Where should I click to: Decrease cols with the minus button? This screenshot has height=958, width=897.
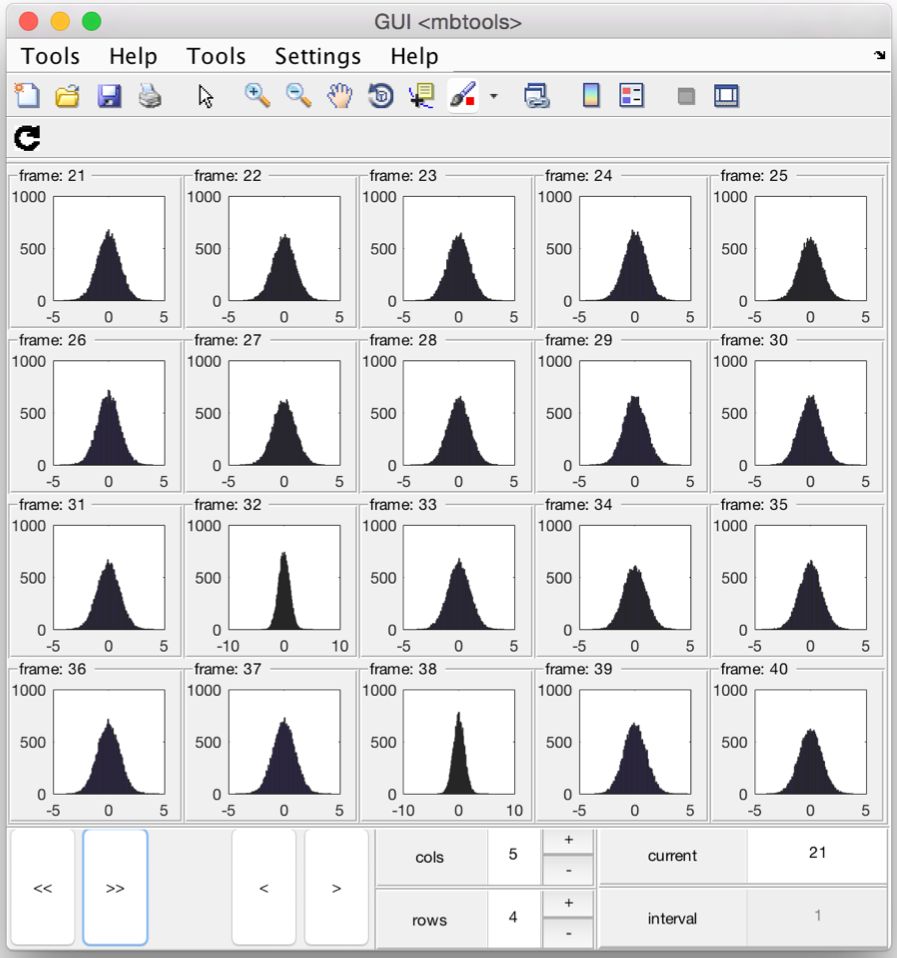pyautogui.click(x=568, y=870)
